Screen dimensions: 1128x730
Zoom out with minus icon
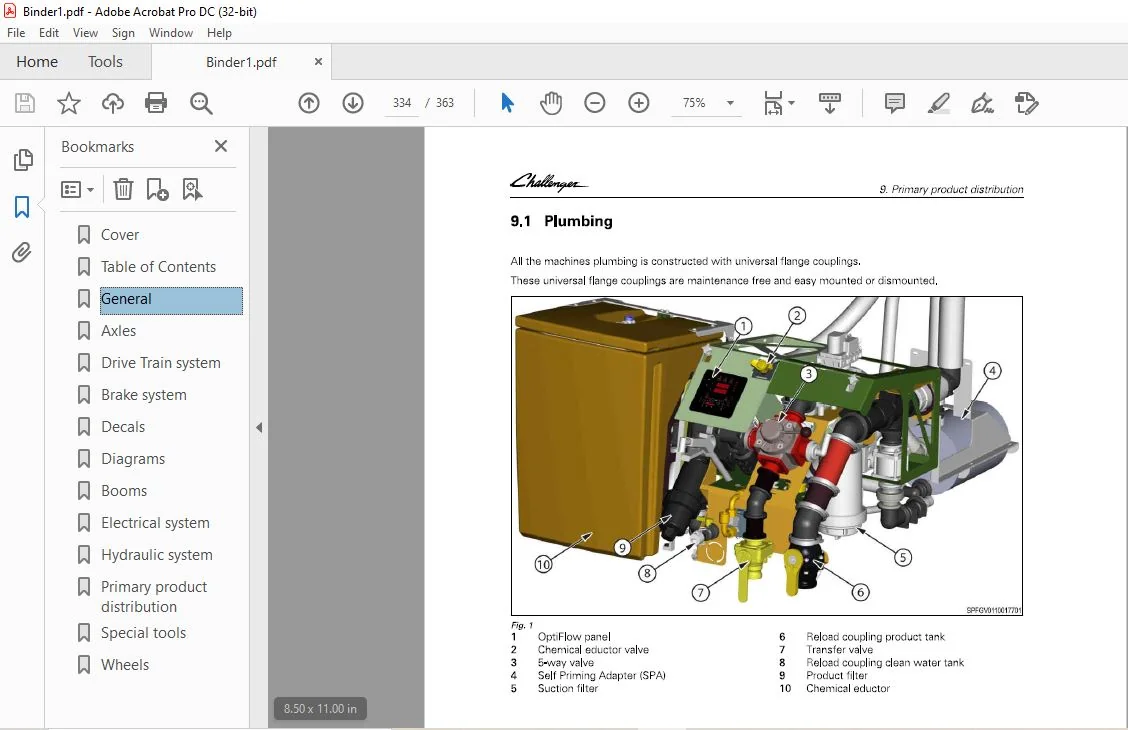point(595,103)
